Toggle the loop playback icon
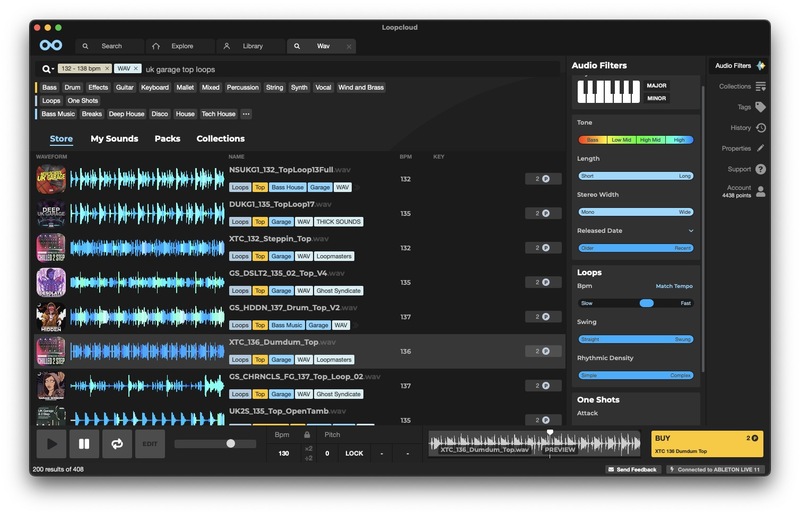The height and width of the screenshot is (515, 800). click(117, 443)
